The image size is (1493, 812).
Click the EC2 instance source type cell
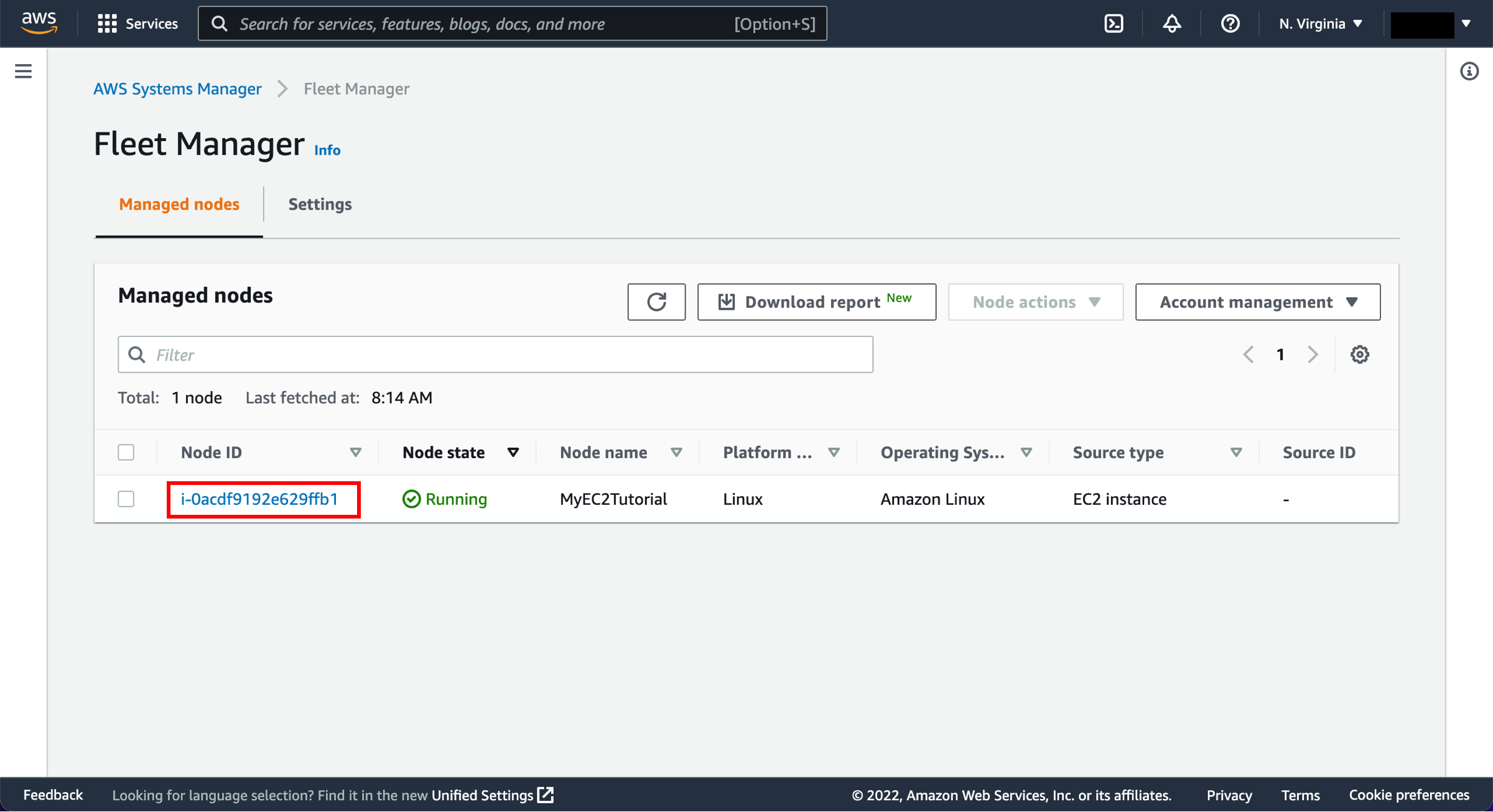click(1120, 499)
